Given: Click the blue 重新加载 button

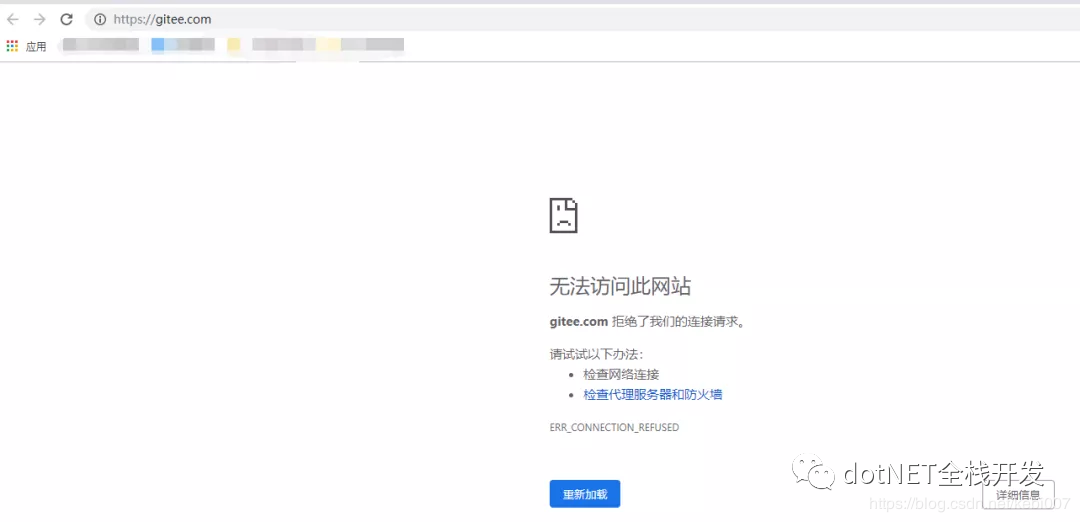Looking at the screenshot, I should pos(585,494).
